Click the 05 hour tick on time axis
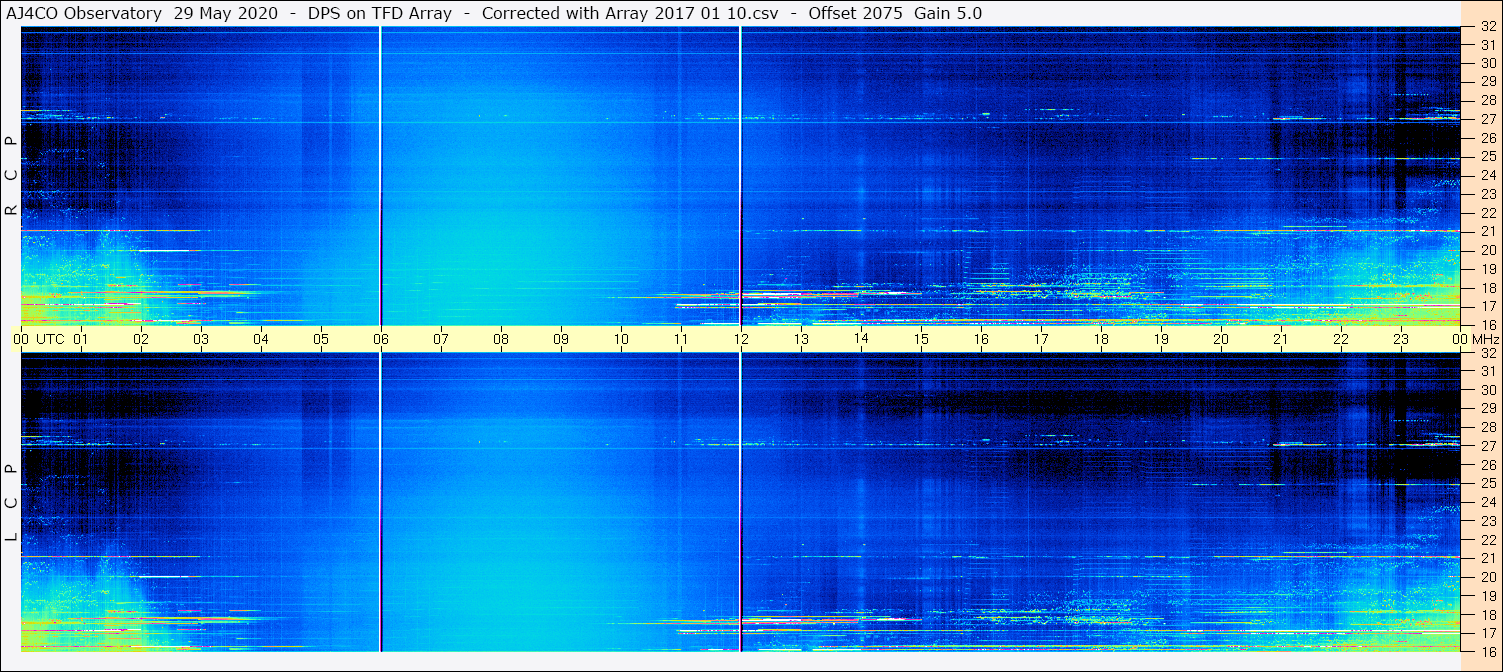This screenshot has width=1503, height=672. coord(321,339)
